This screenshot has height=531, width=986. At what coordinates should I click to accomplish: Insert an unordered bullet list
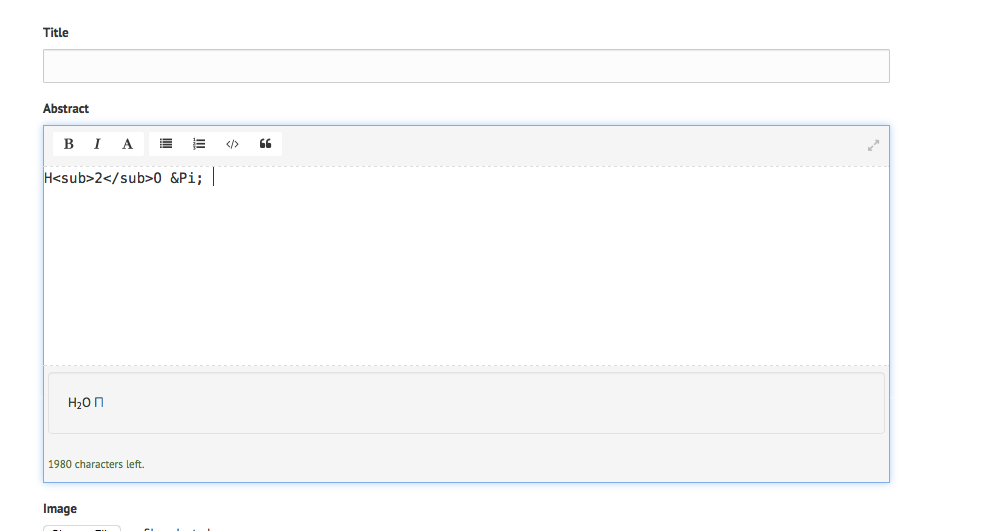pyautogui.click(x=166, y=144)
